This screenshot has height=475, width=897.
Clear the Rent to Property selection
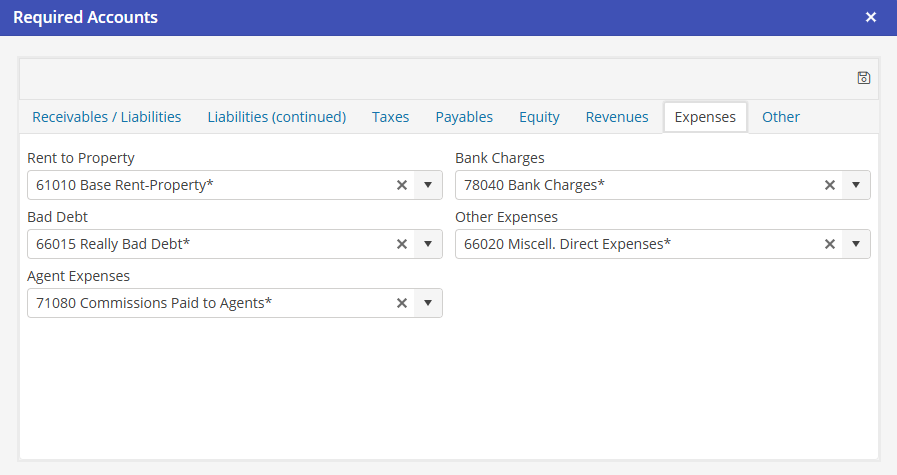pyautogui.click(x=402, y=185)
